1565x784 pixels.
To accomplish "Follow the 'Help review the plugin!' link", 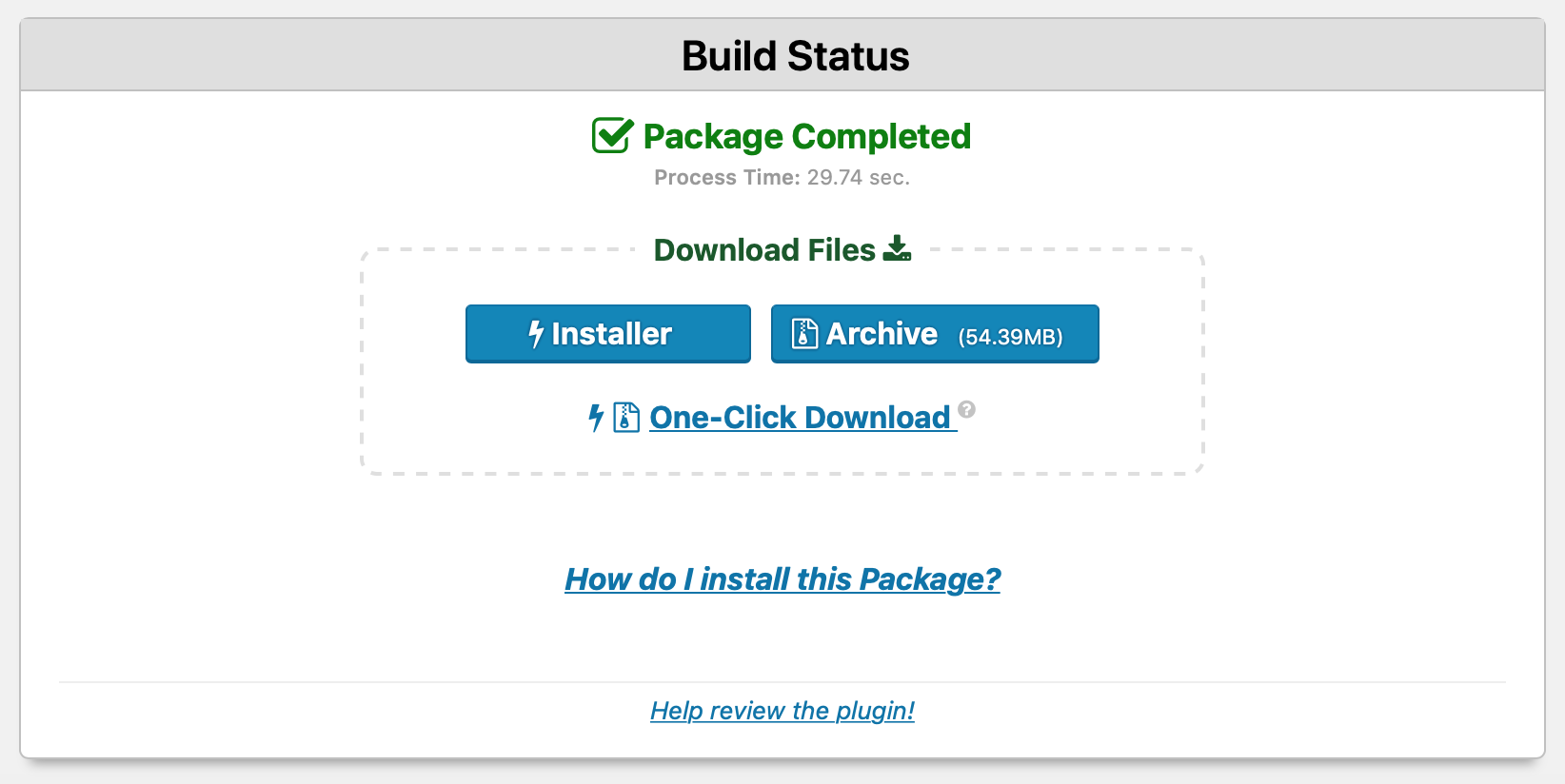I will pos(782,711).
